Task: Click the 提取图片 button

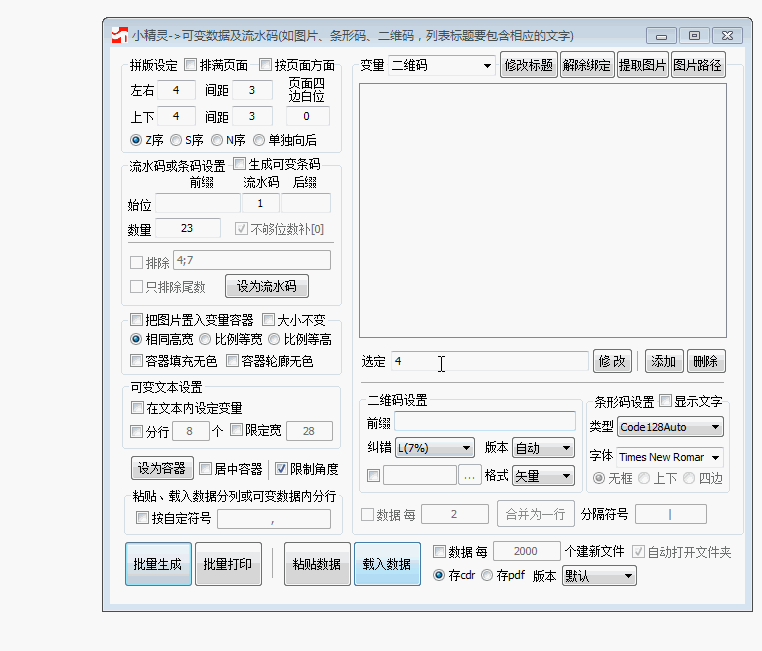Action: pyautogui.click(x=642, y=65)
